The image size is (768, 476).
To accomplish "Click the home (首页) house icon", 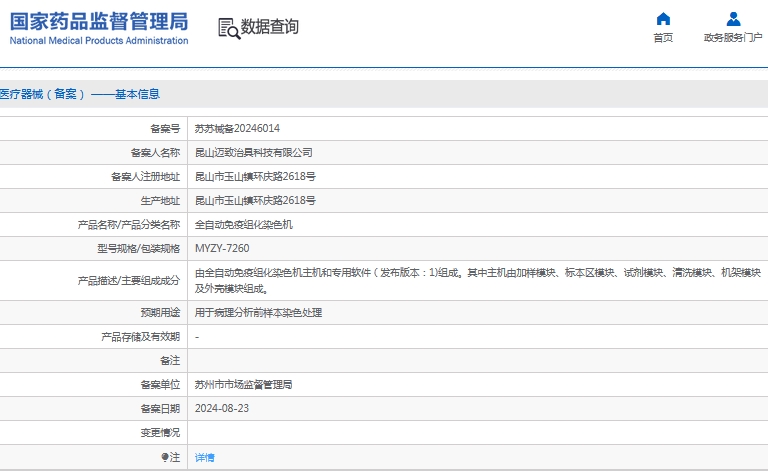I will 663,19.
